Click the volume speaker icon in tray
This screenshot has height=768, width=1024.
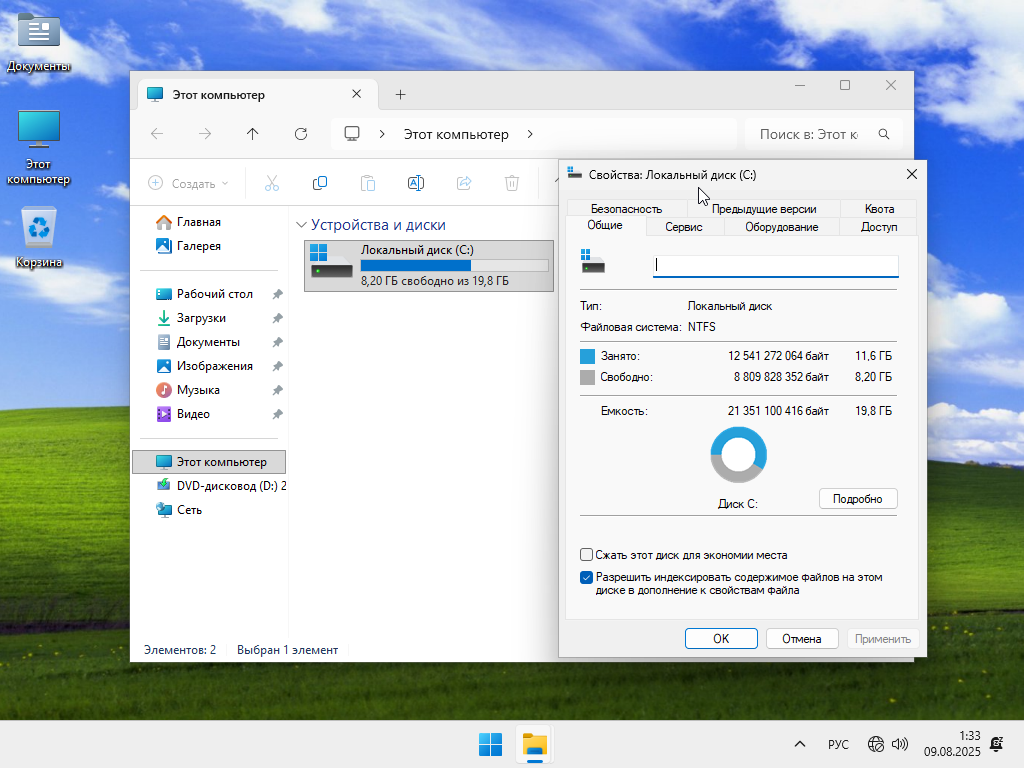900,744
